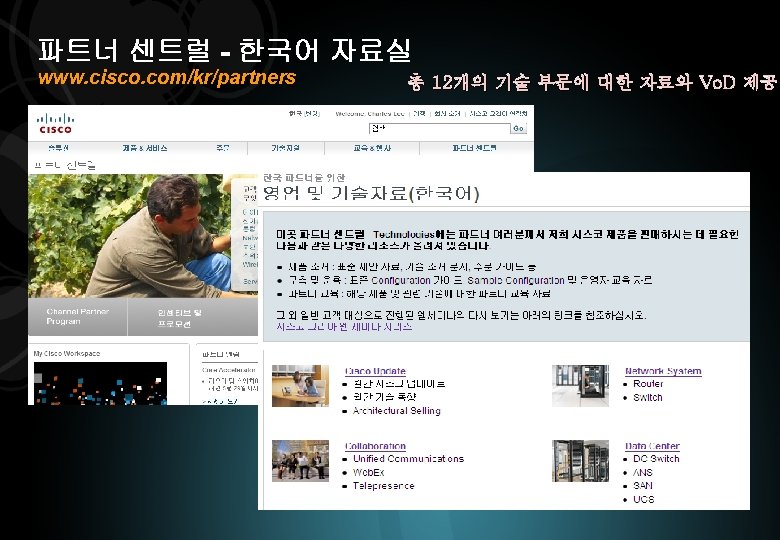Select the Channel Partner Program tab
Viewport: 780px width, 540px height.
click(78, 317)
